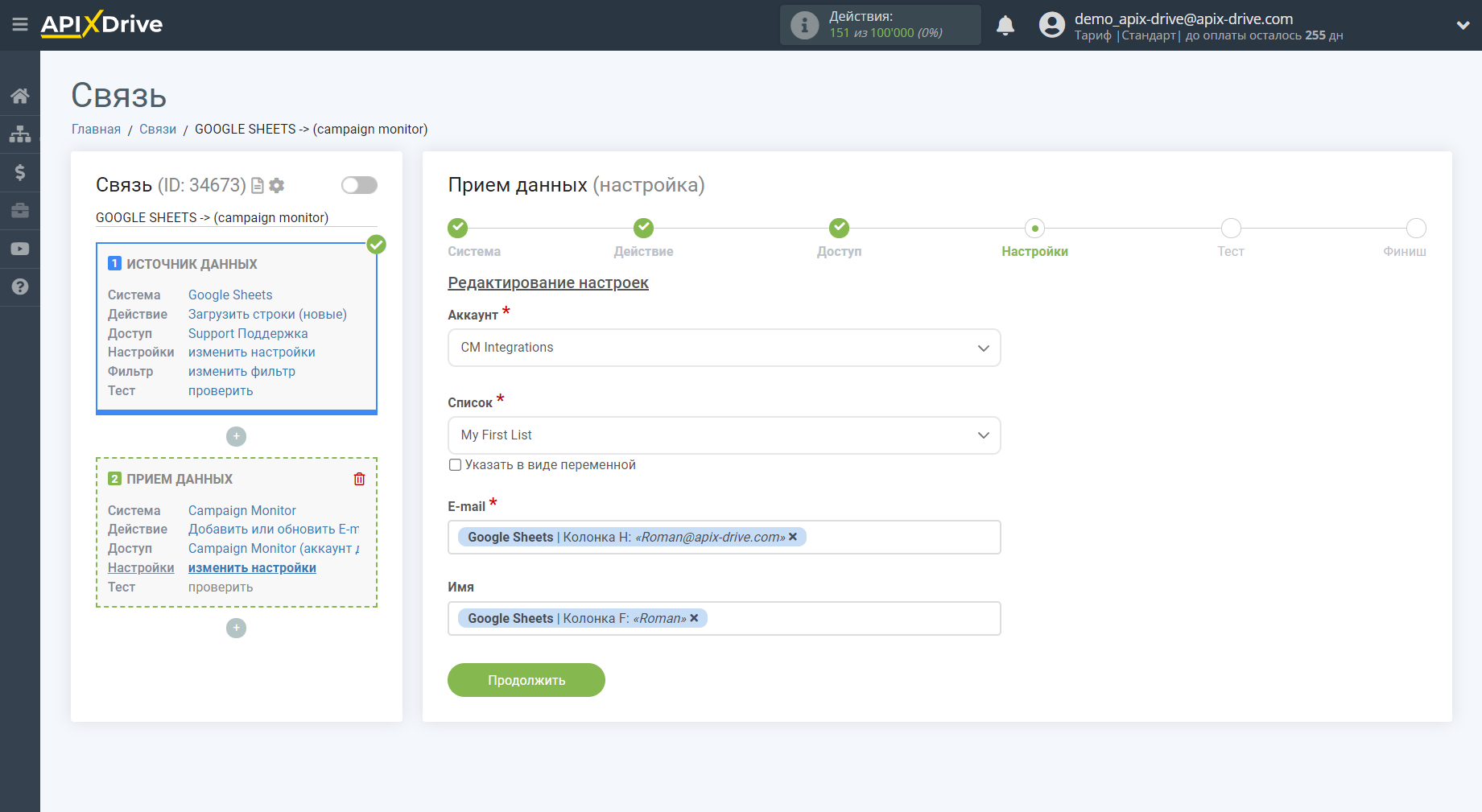Click the ПРИЕМ ДАННЫХ block header
This screenshot has height=812, width=1482.
(x=180, y=479)
